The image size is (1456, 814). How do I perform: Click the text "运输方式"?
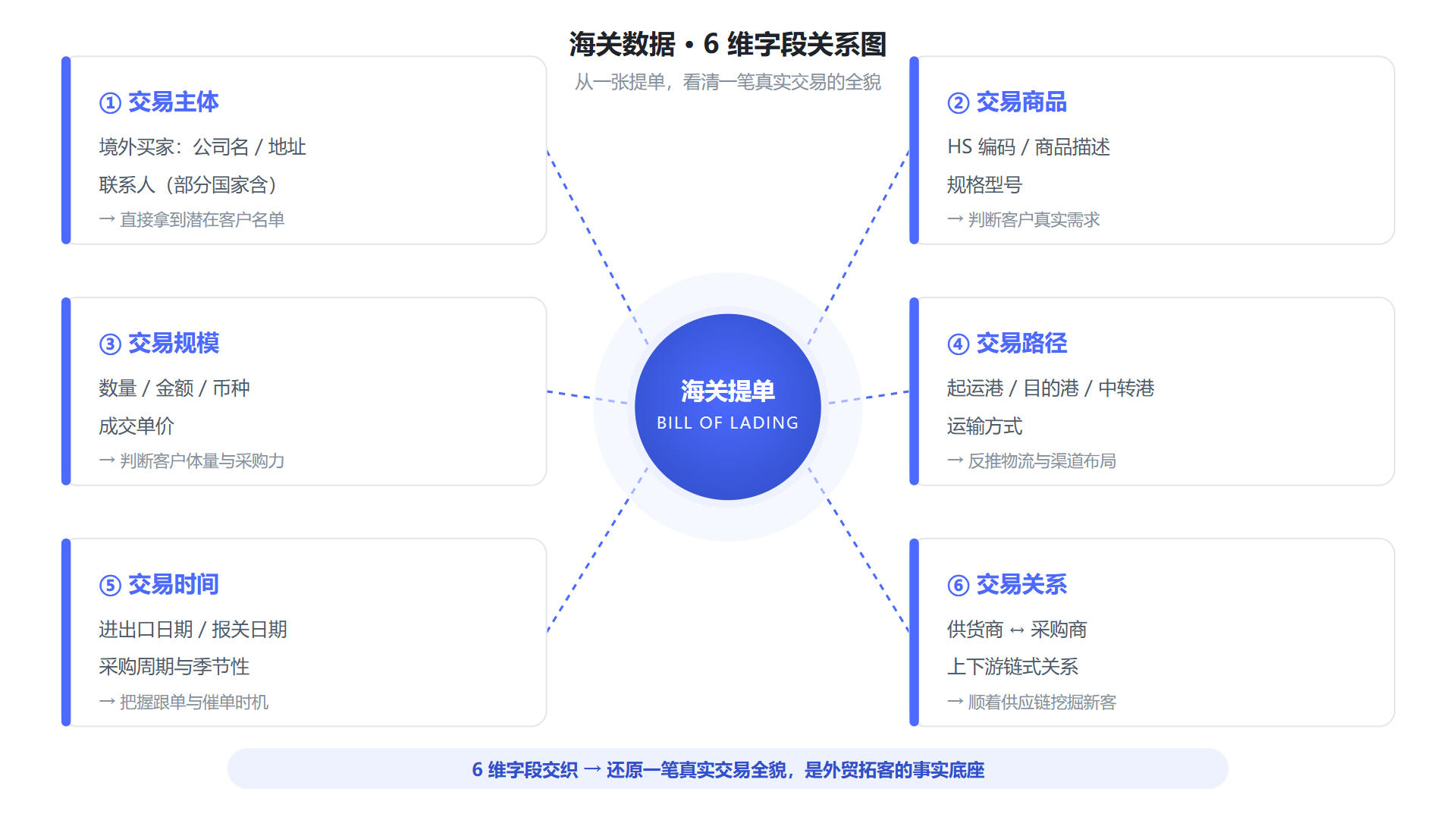pos(984,426)
